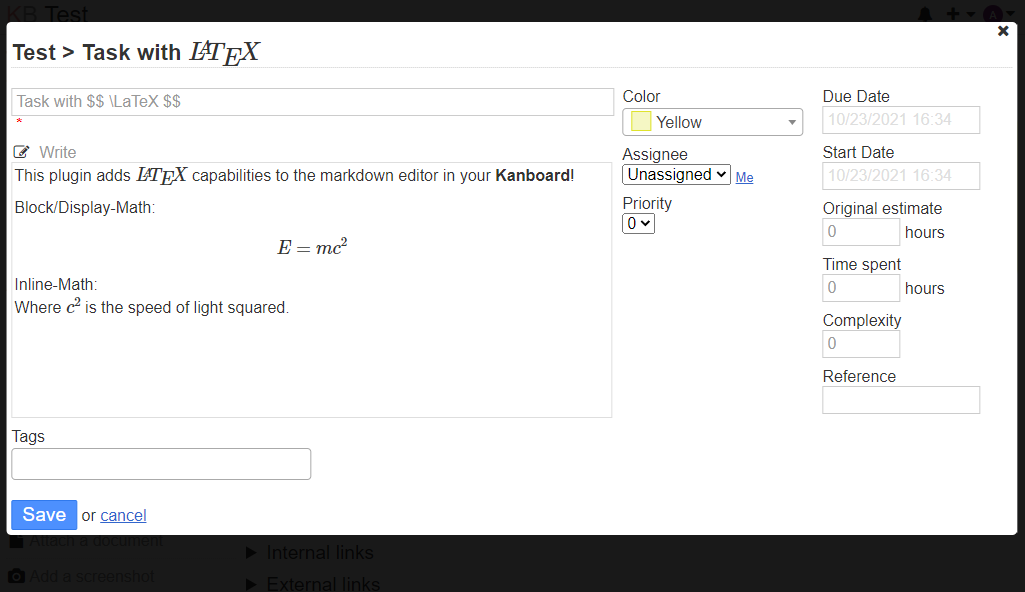Open the Color dropdown showing Yellow
1025x592 pixels.
coord(713,122)
